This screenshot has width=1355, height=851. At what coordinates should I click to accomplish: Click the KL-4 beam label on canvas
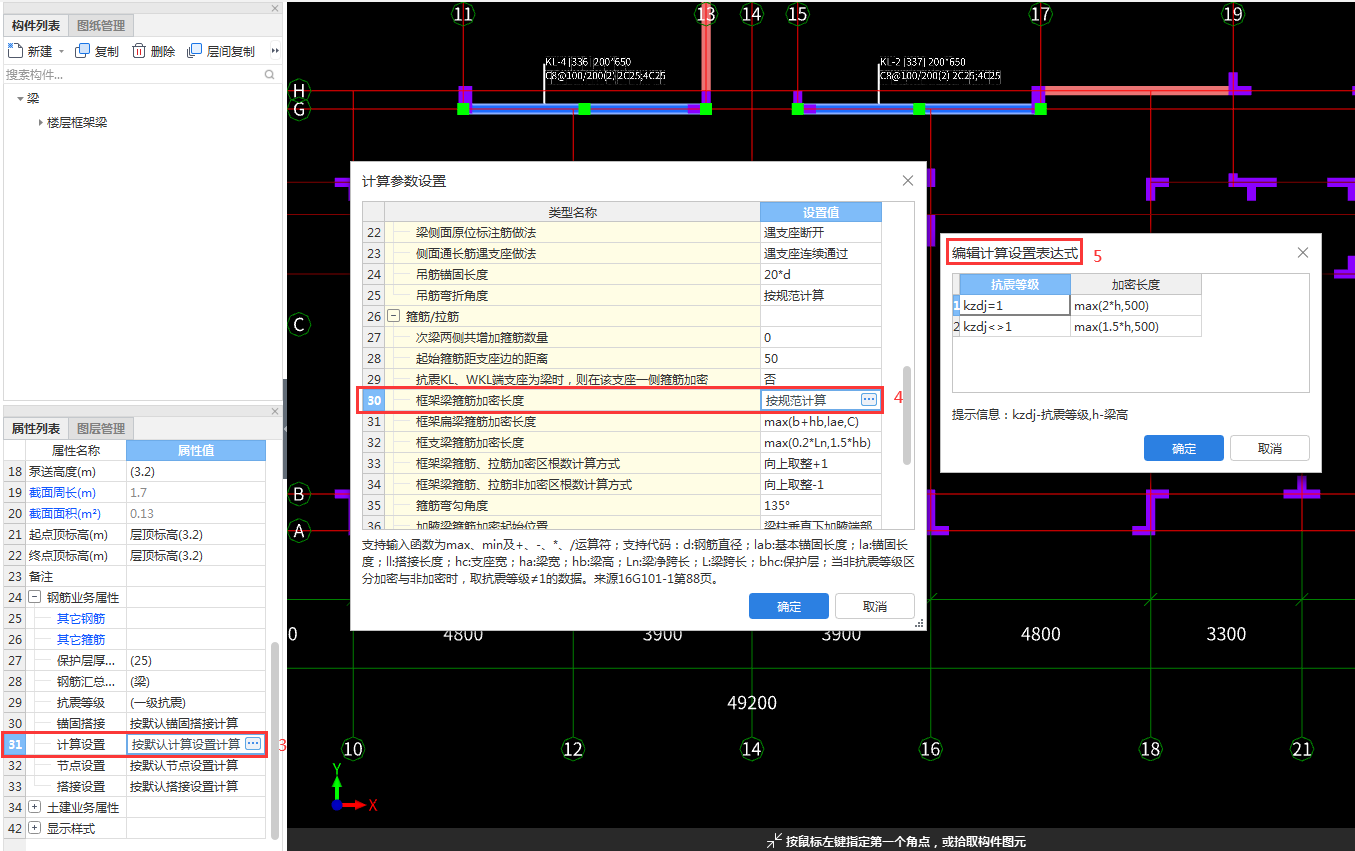pyautogui.click(x=605, y=68)
